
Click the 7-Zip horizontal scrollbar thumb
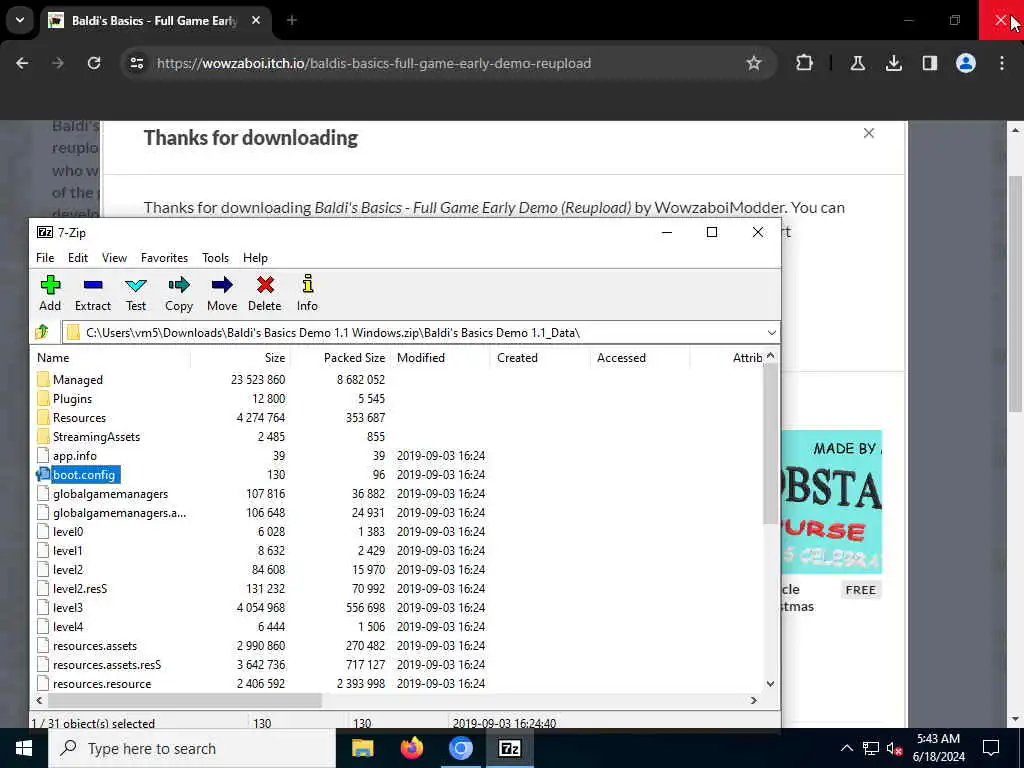(x=184, y=700)
